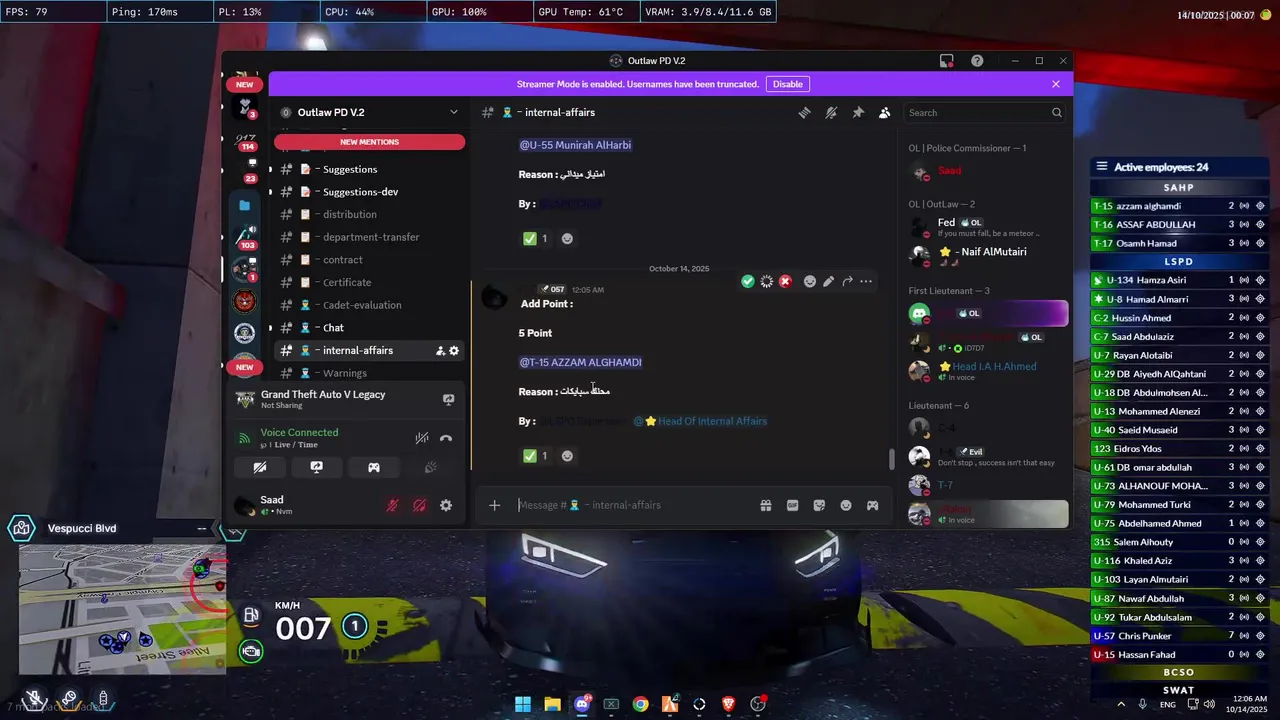Add the red X quick reaction
Viewport: 1280px width, 720px height.
coord(785,282)
